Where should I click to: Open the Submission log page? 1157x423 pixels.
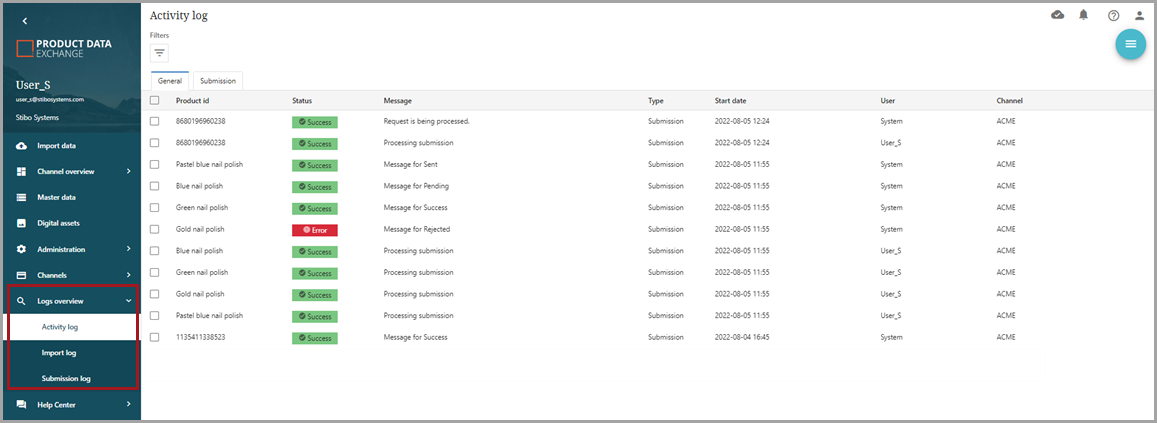(x=66, y=379)
